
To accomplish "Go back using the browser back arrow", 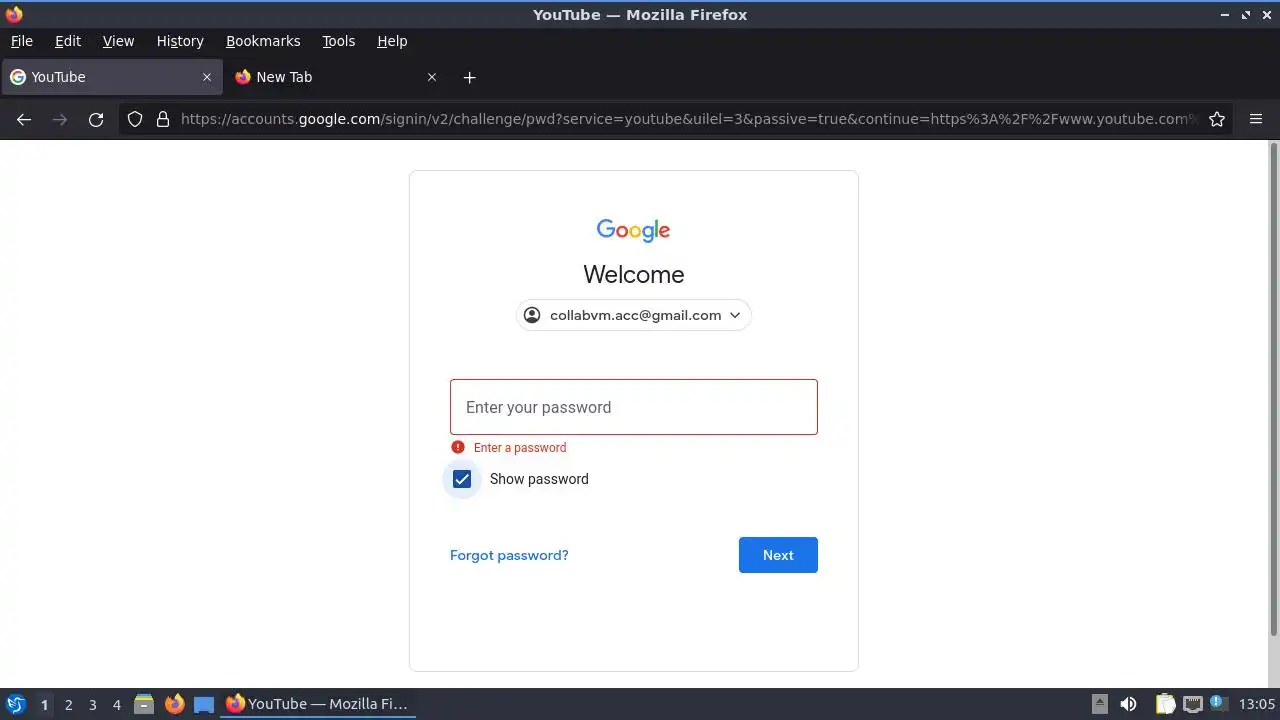I will click(x=24, y=119).
